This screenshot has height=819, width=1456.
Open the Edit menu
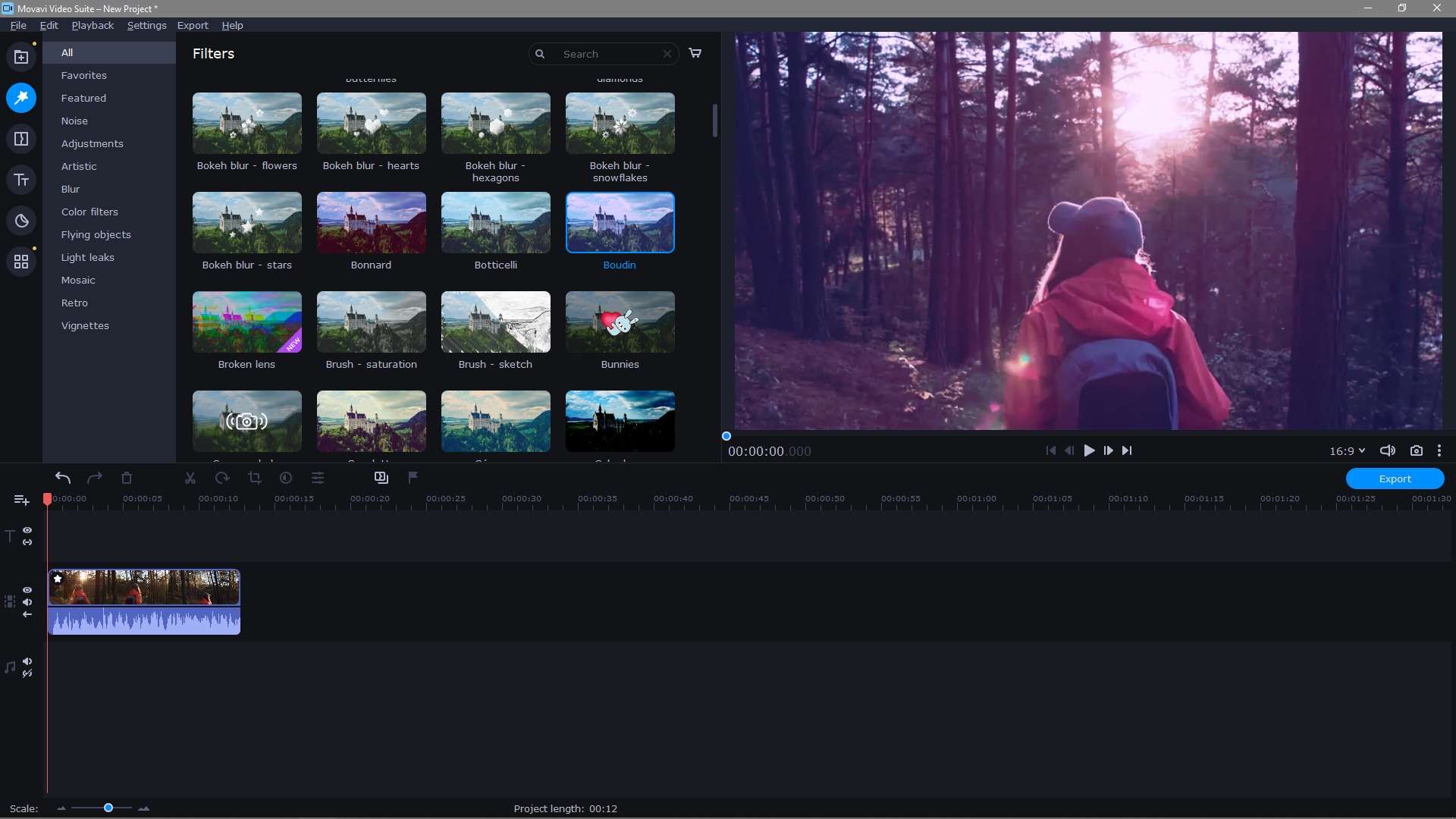(x=48, y=25)
